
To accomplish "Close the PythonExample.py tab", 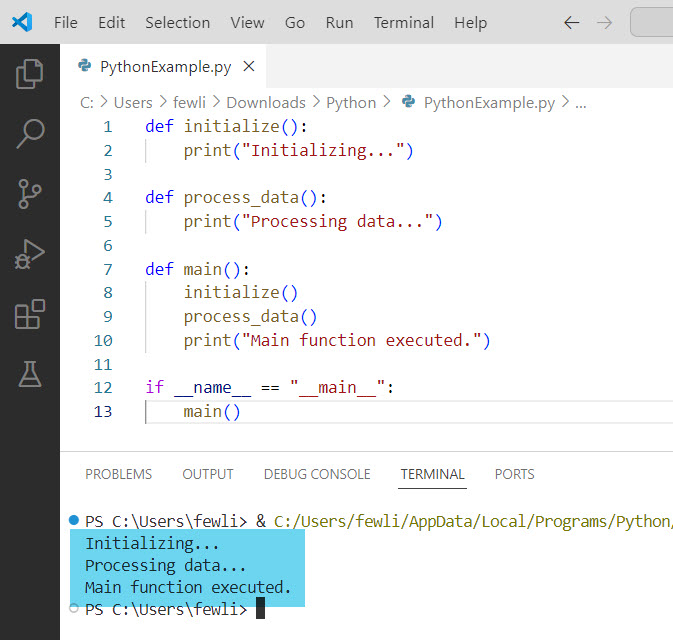I will tap(249, 67).
